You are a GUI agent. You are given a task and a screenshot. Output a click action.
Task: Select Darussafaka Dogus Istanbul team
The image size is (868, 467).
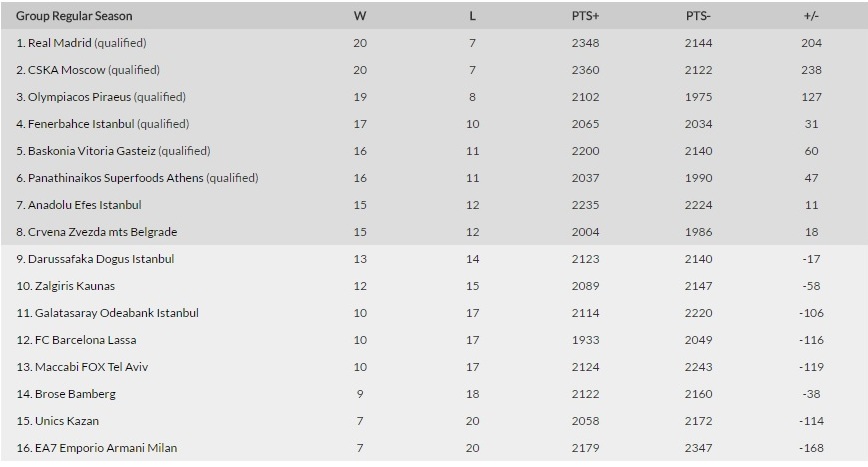coord(95,259)
